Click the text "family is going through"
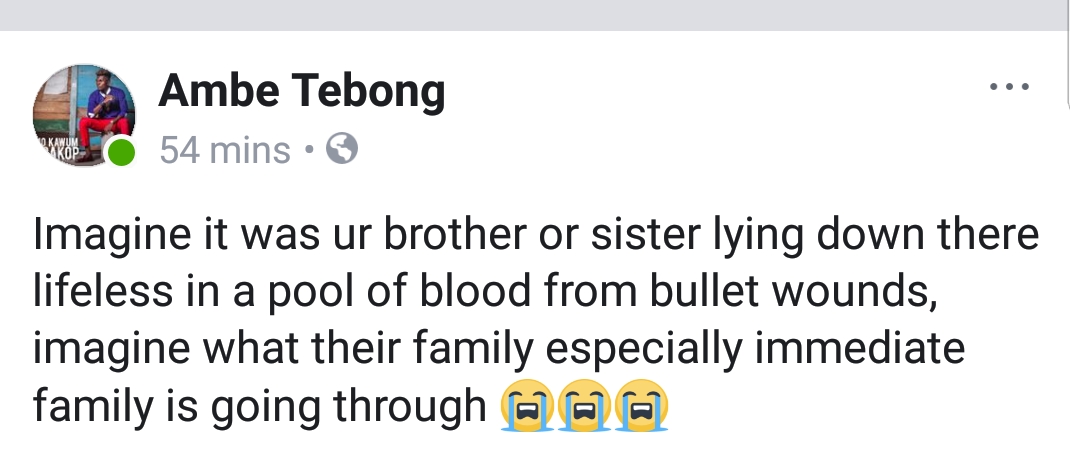 click(x=258, y=406)
